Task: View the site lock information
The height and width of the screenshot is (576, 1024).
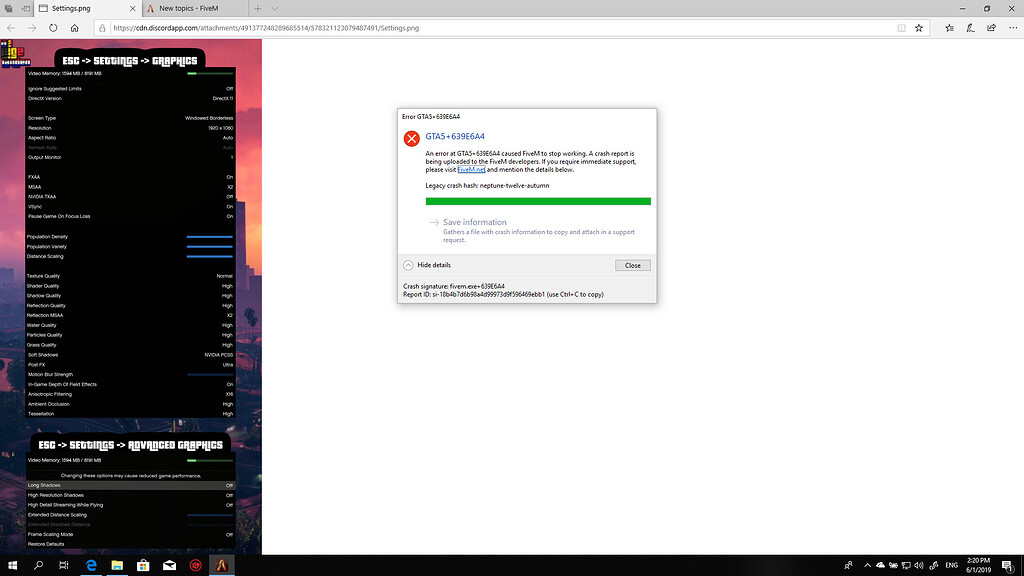Action: 102,28
